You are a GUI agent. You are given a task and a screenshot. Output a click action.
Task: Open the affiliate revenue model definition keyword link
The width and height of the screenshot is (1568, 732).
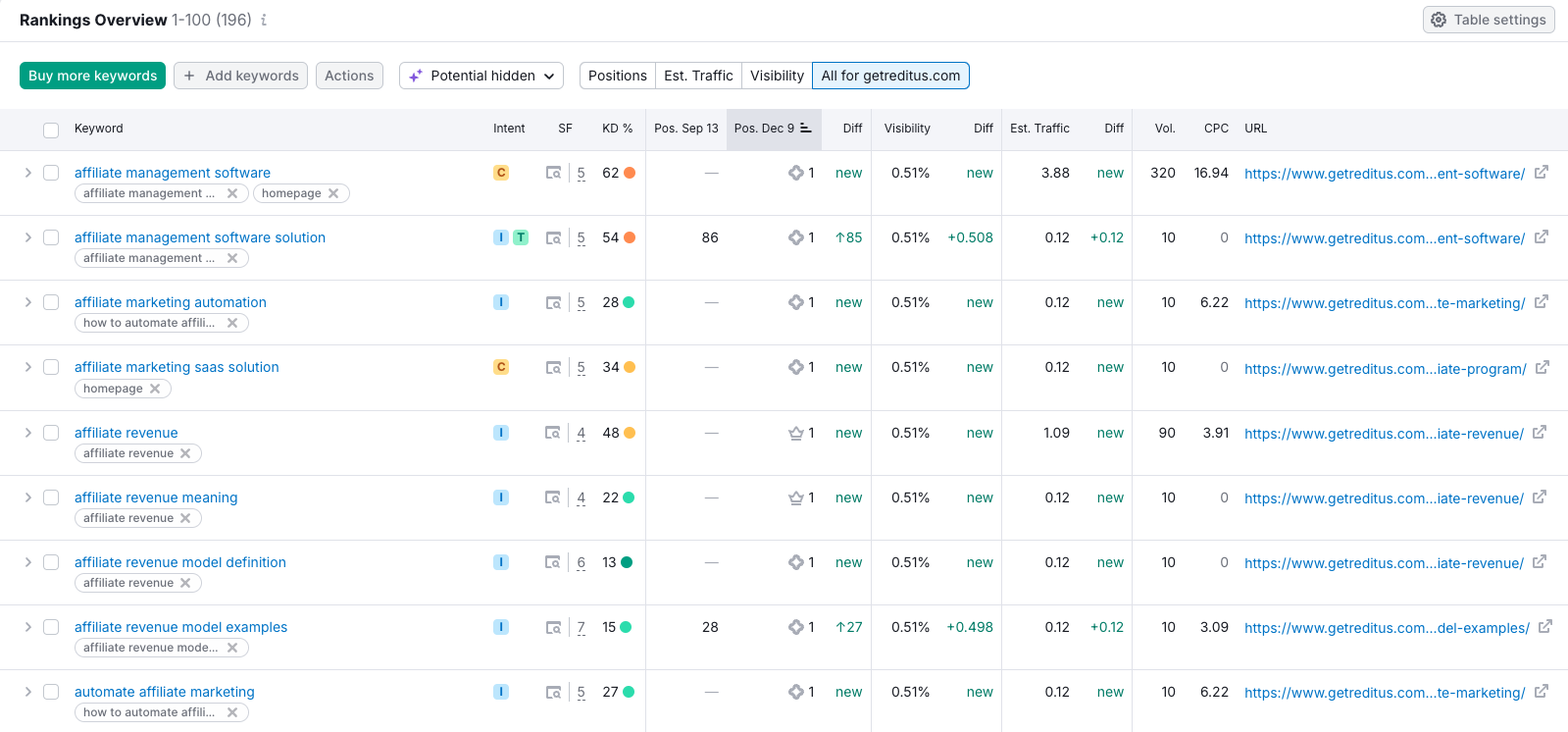(180, 562)
